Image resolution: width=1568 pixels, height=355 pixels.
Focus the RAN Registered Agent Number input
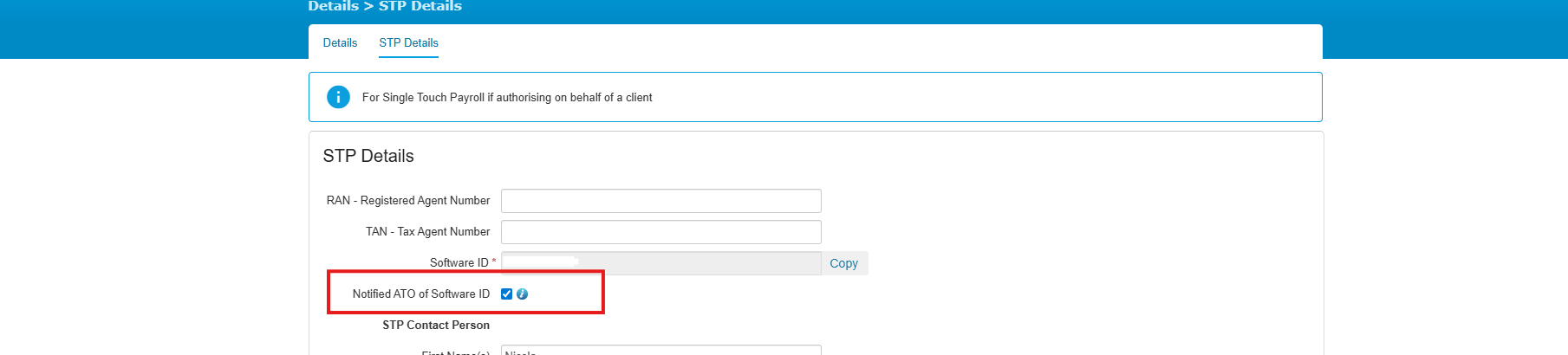tap(660, 201)
